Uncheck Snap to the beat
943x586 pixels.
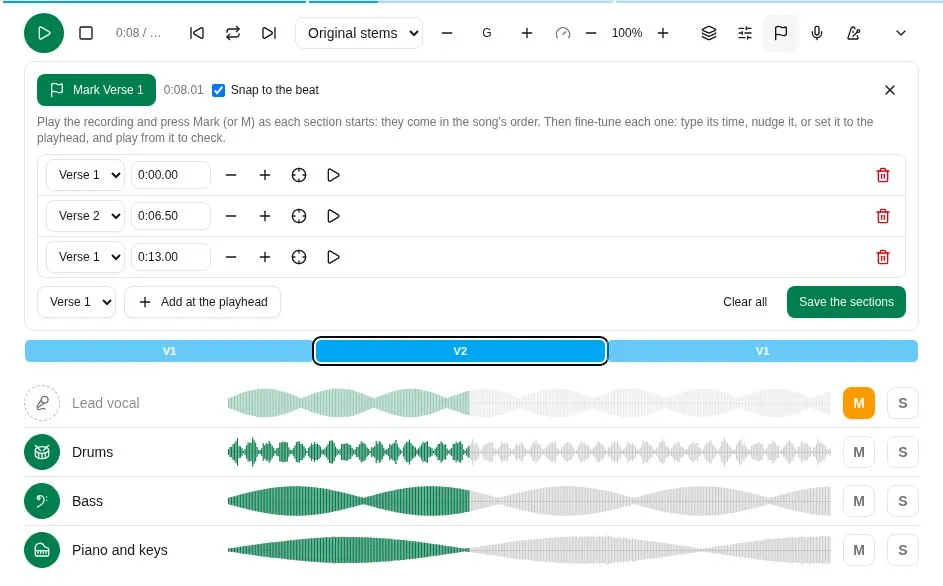point(218,90)
